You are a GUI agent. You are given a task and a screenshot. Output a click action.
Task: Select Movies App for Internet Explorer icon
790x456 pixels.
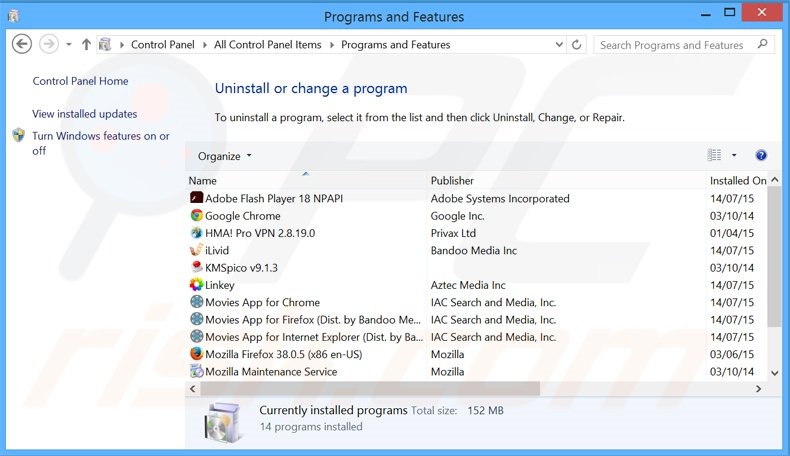click(x=196, y=336)
